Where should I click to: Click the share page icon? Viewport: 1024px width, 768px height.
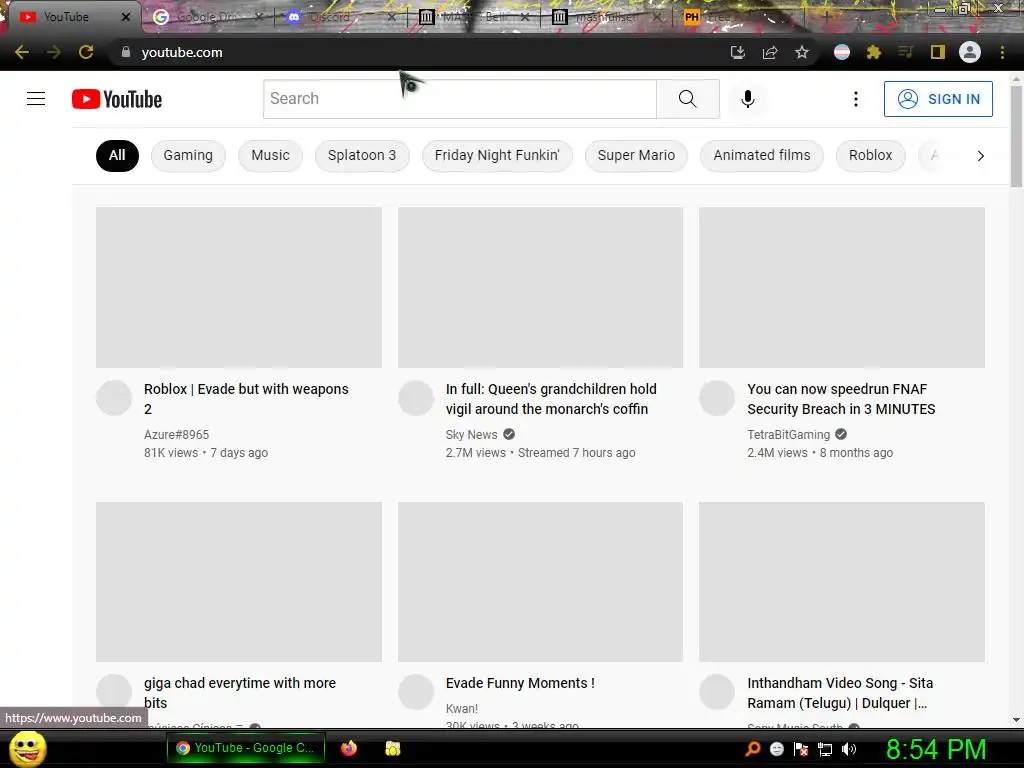pos(770,52)
